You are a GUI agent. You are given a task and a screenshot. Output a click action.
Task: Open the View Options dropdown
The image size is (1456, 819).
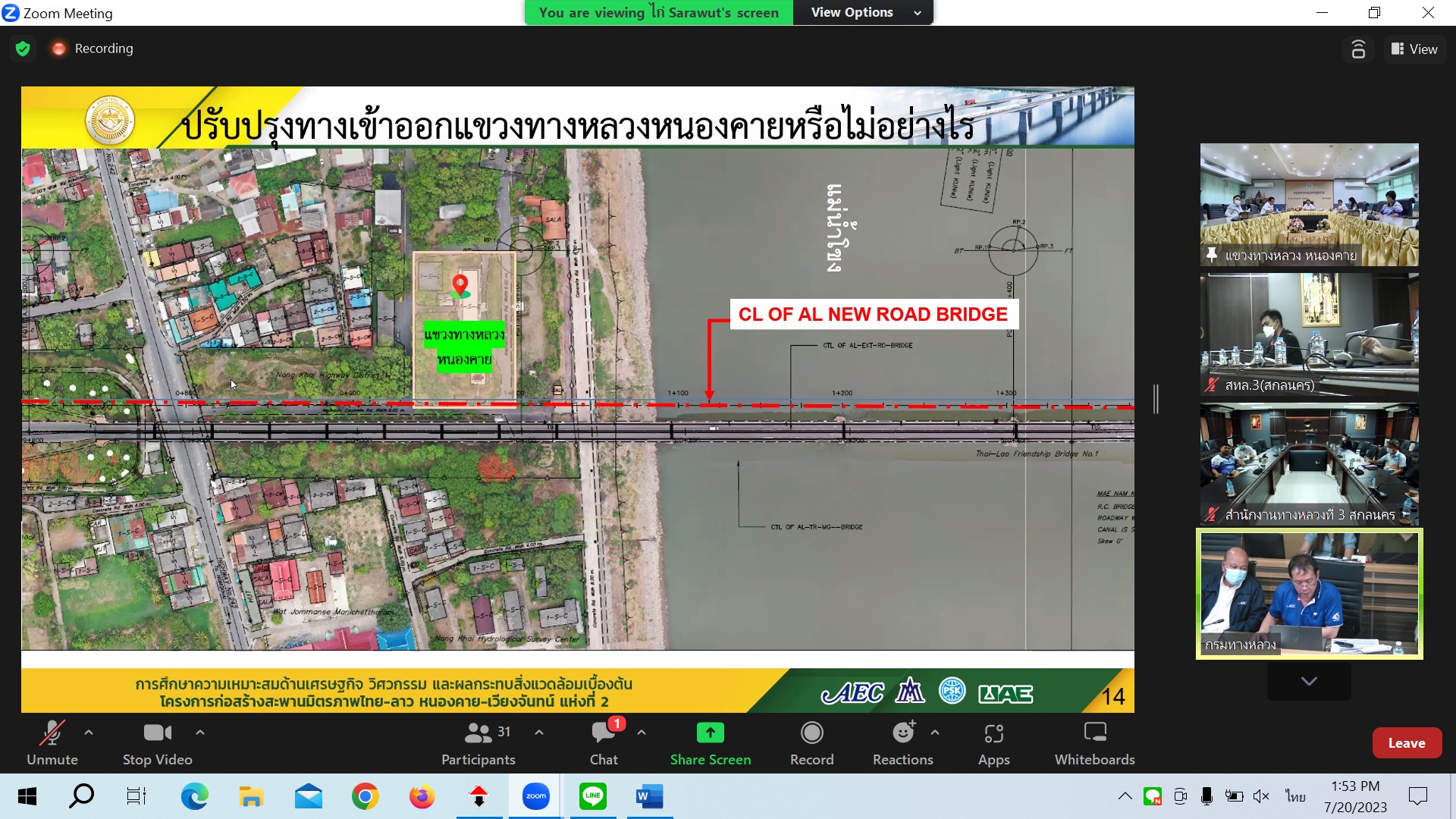863,12
